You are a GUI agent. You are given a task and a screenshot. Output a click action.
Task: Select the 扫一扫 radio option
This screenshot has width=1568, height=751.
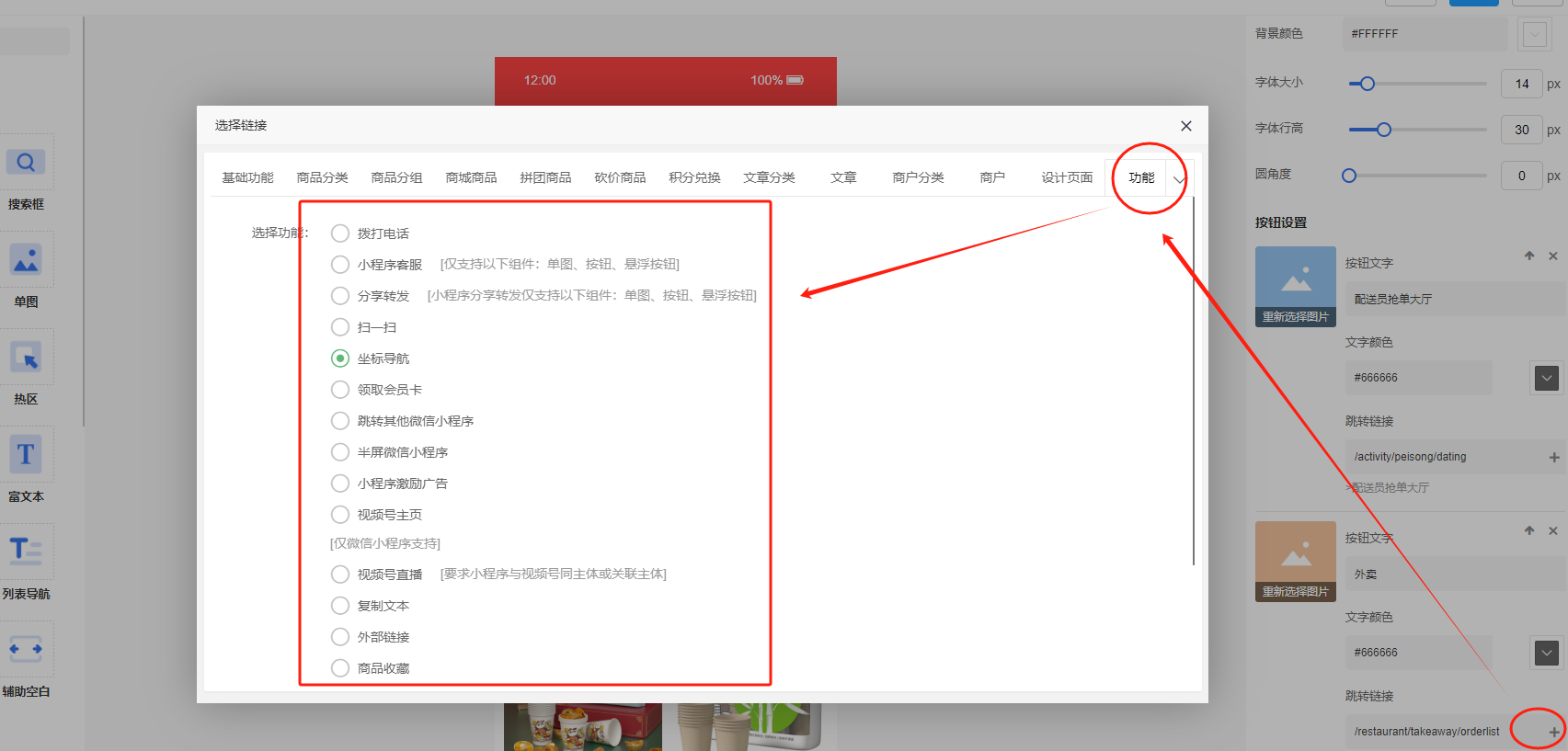[340, 327]
